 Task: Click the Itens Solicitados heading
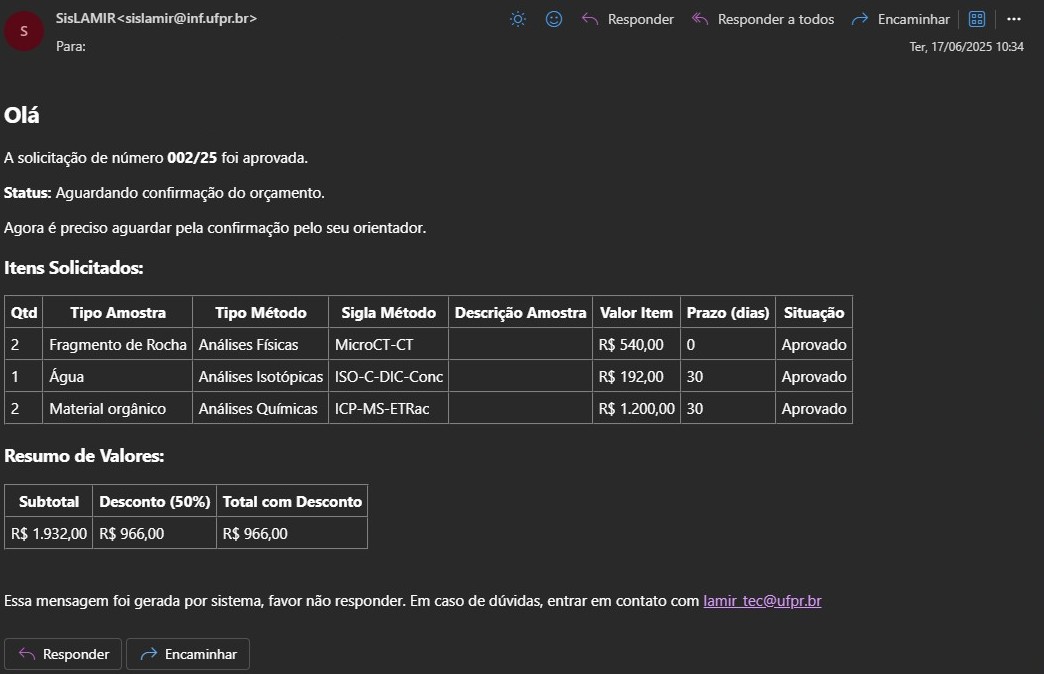click(73, 268)
